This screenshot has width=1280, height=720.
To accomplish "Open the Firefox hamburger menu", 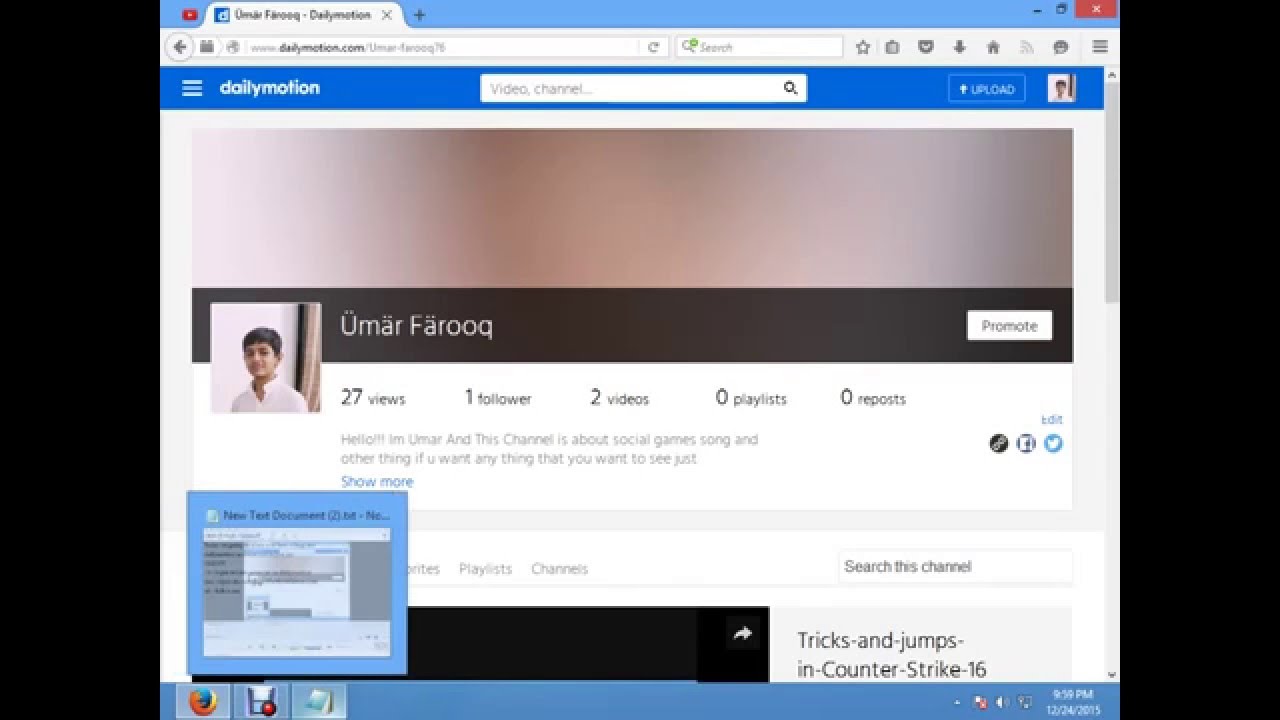I will tap(1100, 47).
